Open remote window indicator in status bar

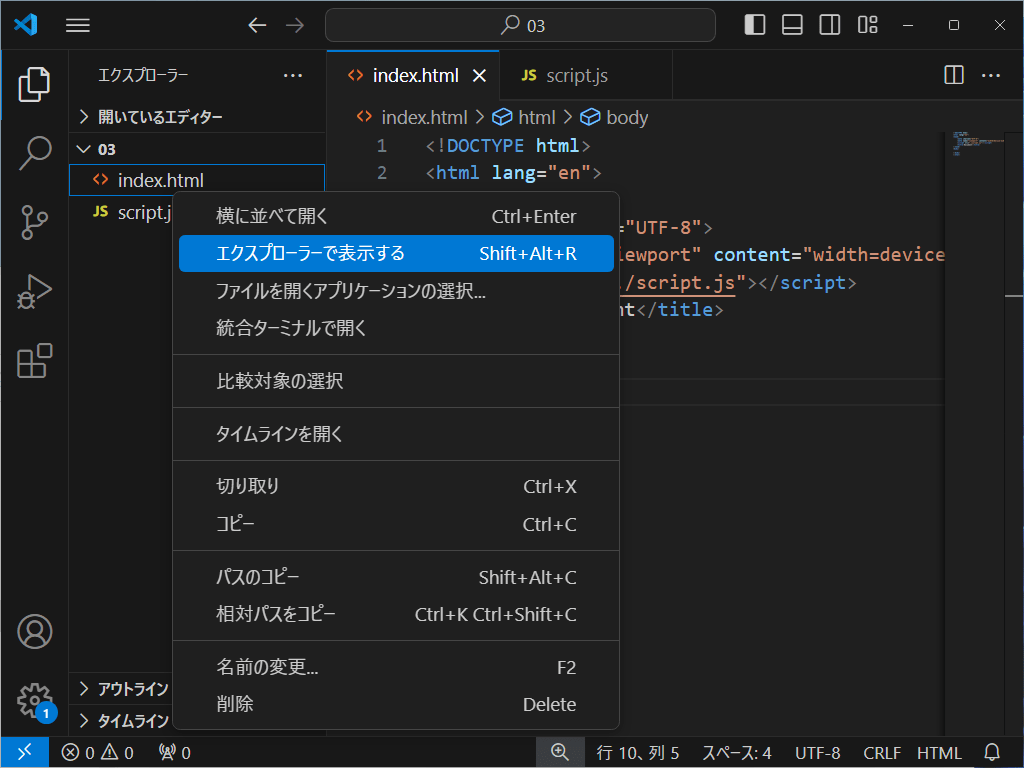coord(25,752)
